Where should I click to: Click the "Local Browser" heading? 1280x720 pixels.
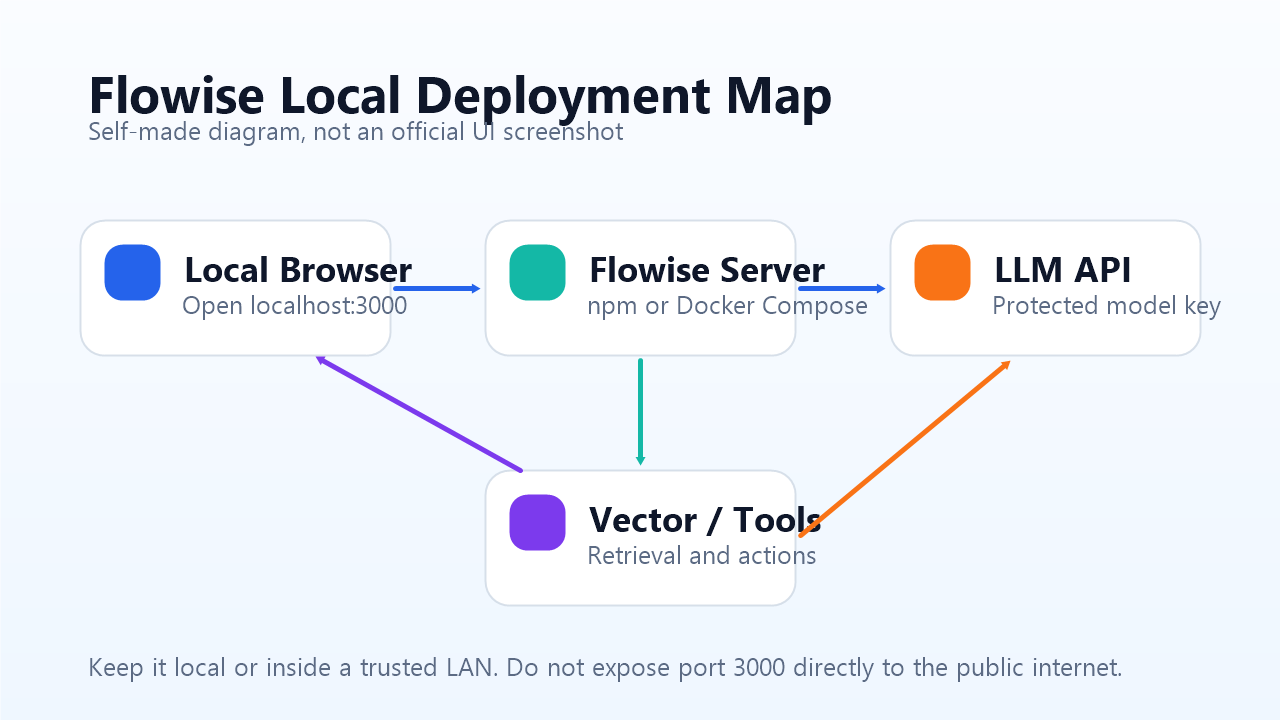tap(298, 270)
